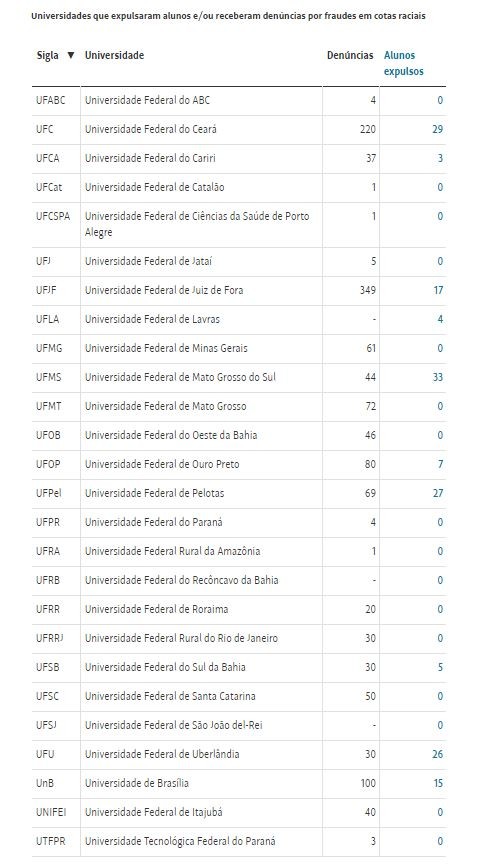Select Universidade Federal de Lavras row
This screenshot has height=867, width=480.
point(239,320)
